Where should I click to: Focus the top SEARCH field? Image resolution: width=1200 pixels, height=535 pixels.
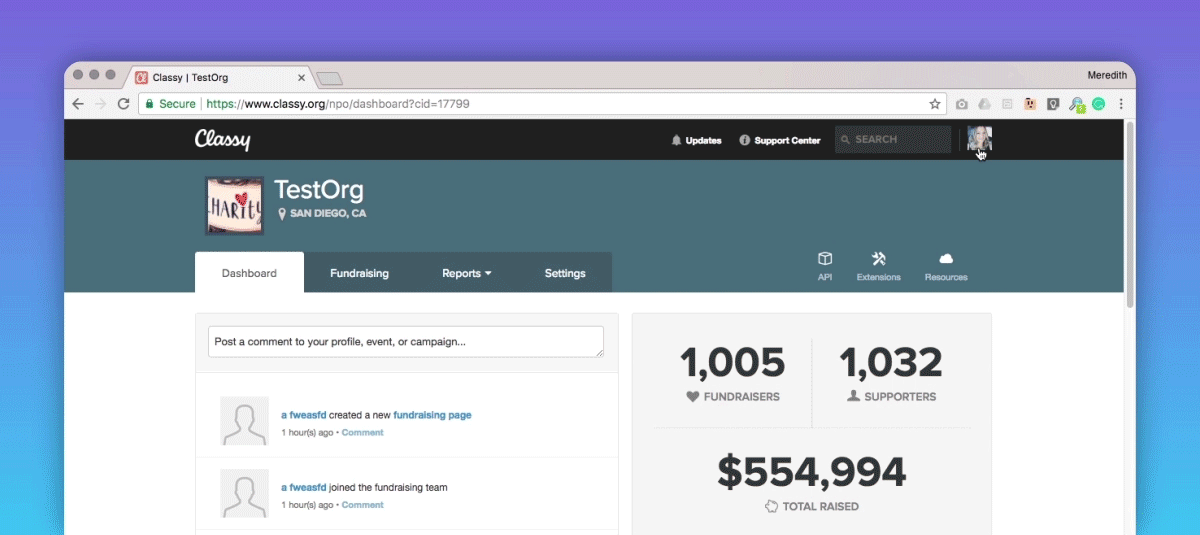click(x=893, y=139)
